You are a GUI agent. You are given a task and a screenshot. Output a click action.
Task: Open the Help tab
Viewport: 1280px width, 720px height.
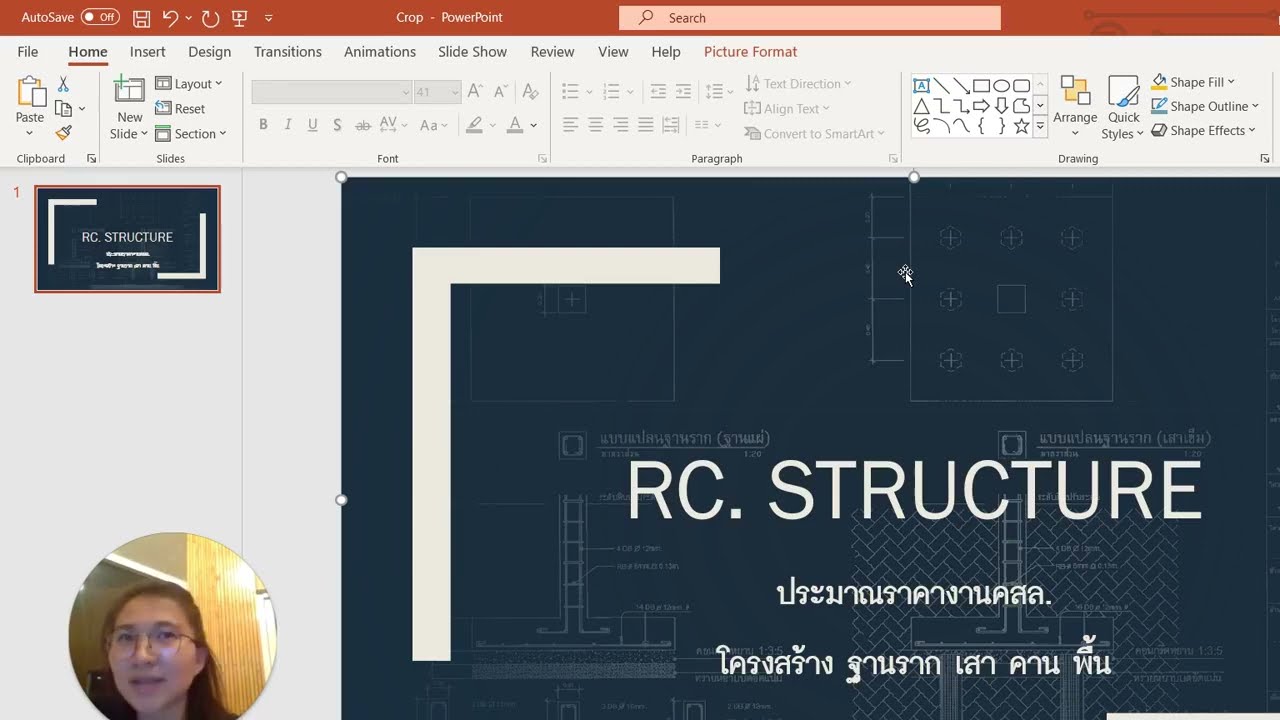coord(666,52)
